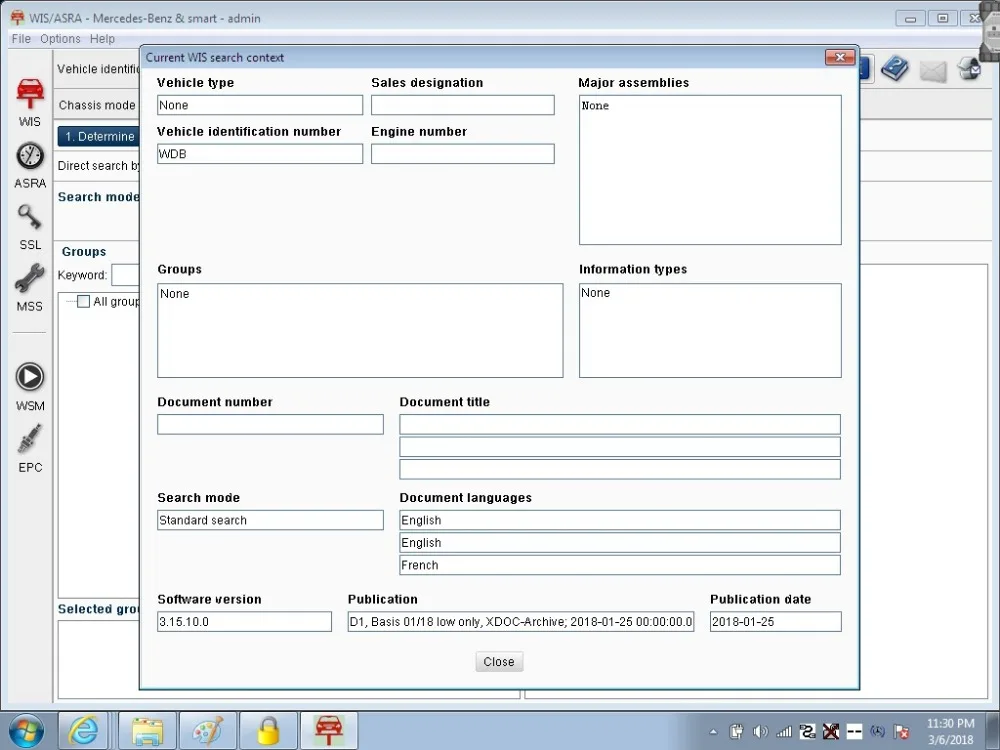
Task: Click the 'Document languages' label
Action: coord(466,498)
